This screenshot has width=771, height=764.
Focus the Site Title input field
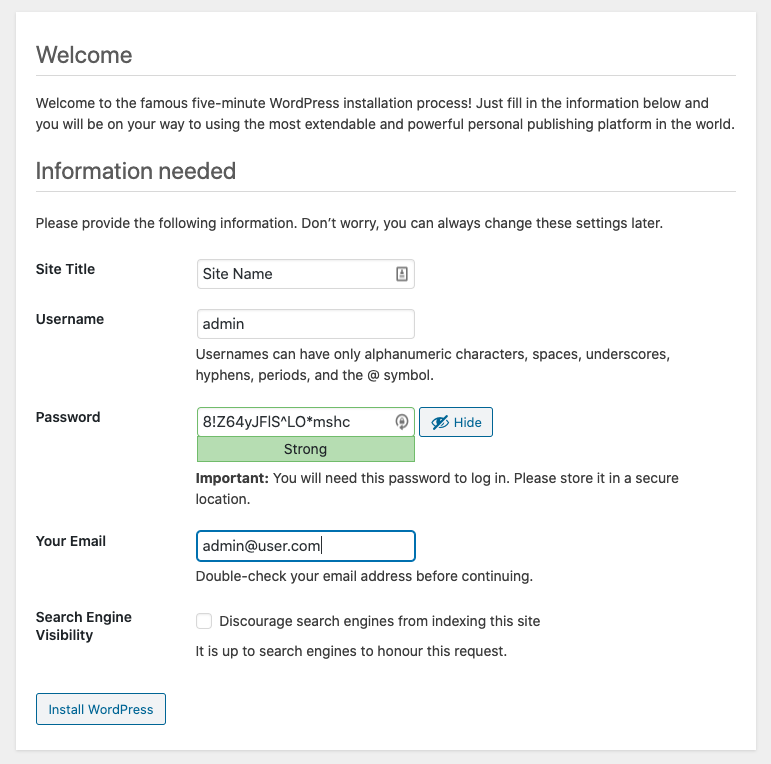[305, 274]
